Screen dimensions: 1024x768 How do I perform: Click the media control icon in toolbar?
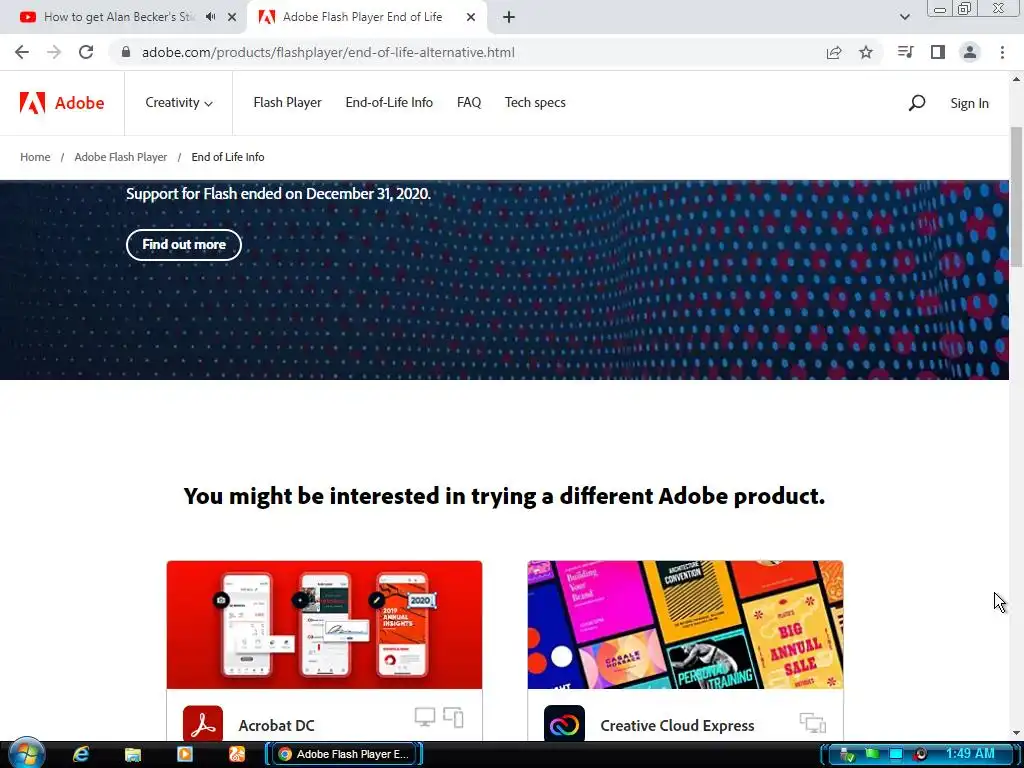click(x=905, y=52)
